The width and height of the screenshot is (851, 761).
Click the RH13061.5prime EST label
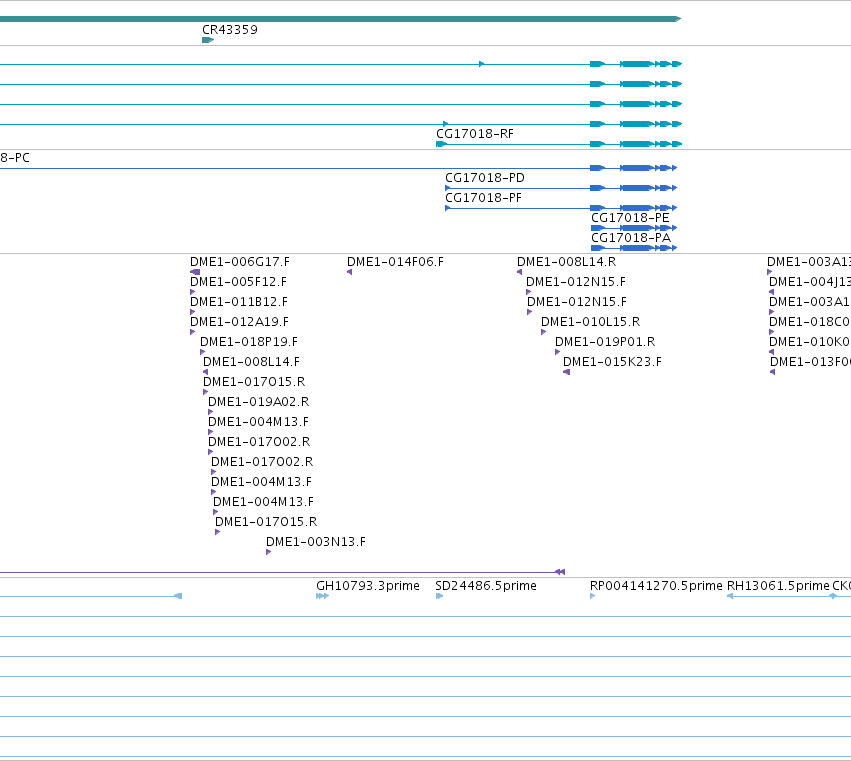778,586
